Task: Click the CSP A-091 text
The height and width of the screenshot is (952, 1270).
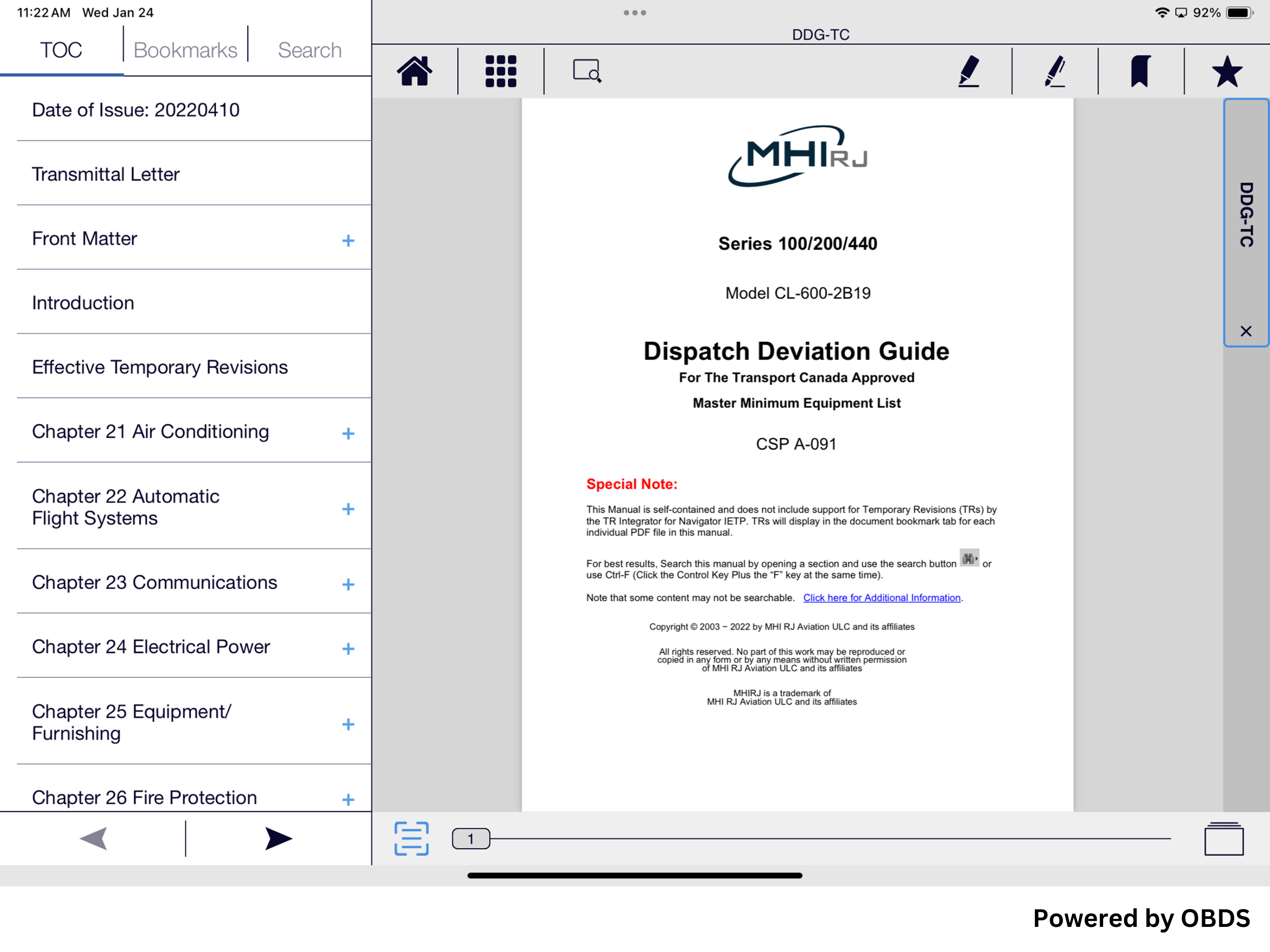Action: (x=796, y=444)
